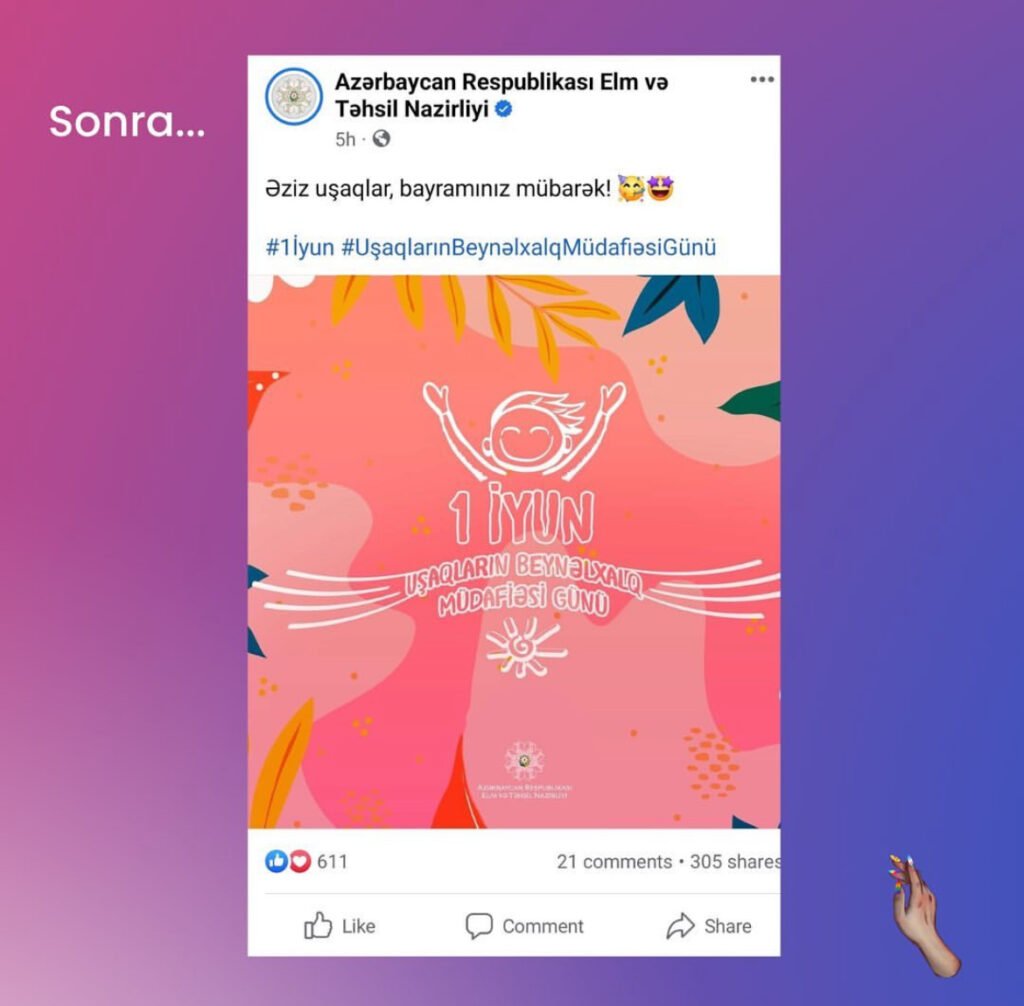Click the 5h post timestamp
This screenshot has width=1024, height=1006.
pos(345,139)
